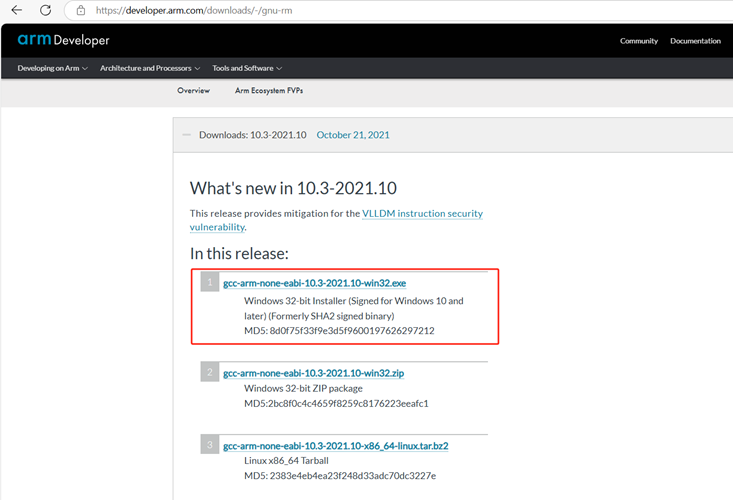Open the Arm Developer logo homepage
Image resolution: width=733 pixels, height=500 pixels.
pos(63,40)
